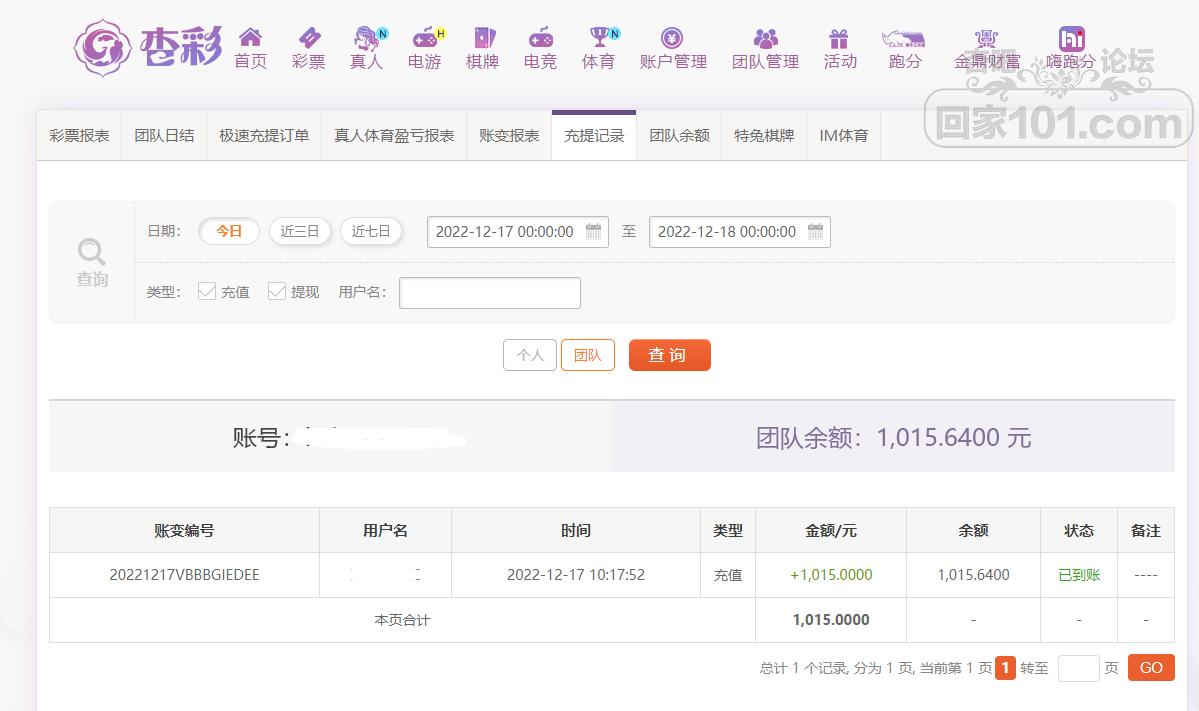This screenshot has width=1199, height=711.
Task: Switch to the 团队余额 tab
Action: point(679,135)
